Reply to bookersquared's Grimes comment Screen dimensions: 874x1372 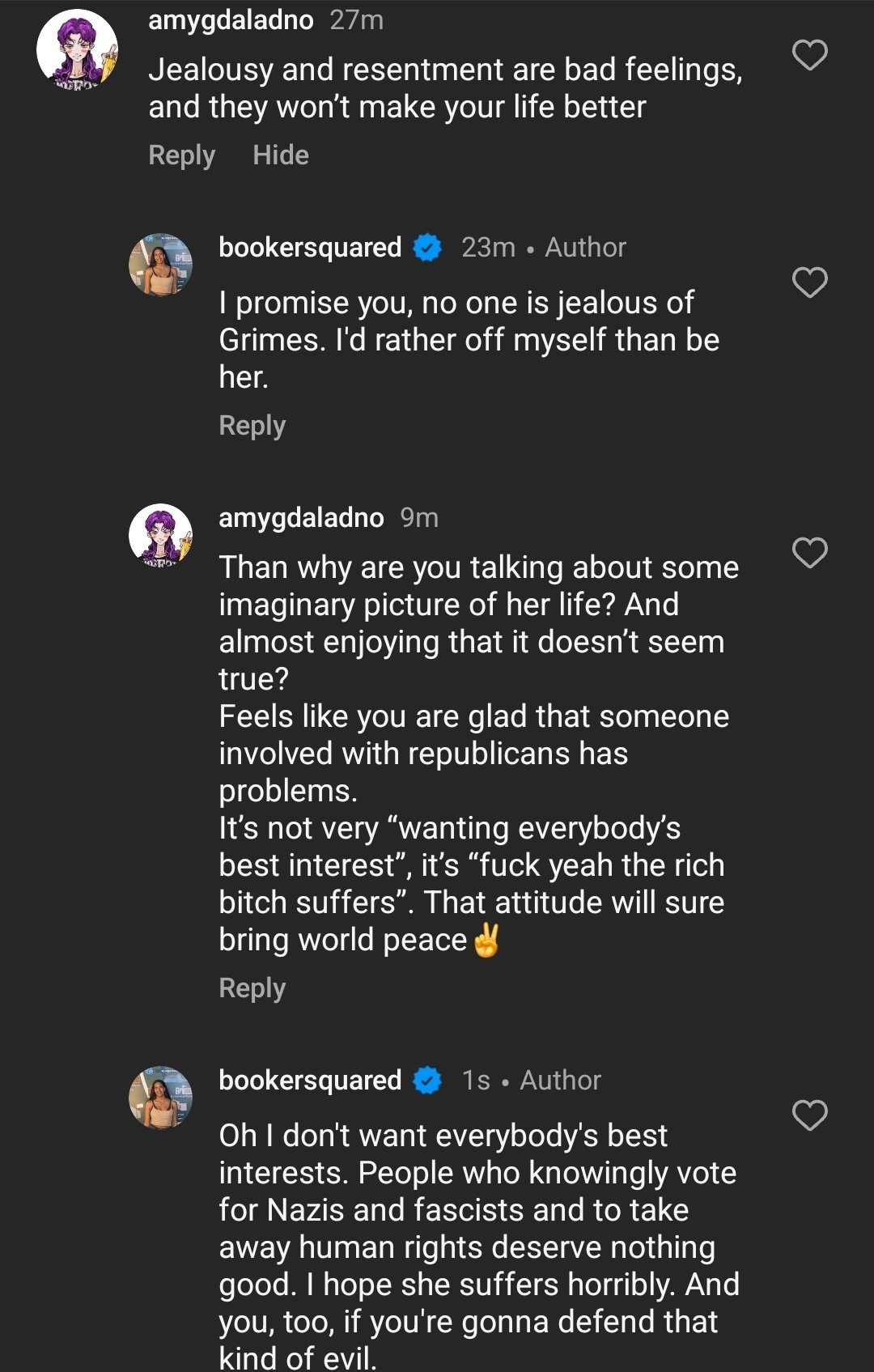[252, 426]
